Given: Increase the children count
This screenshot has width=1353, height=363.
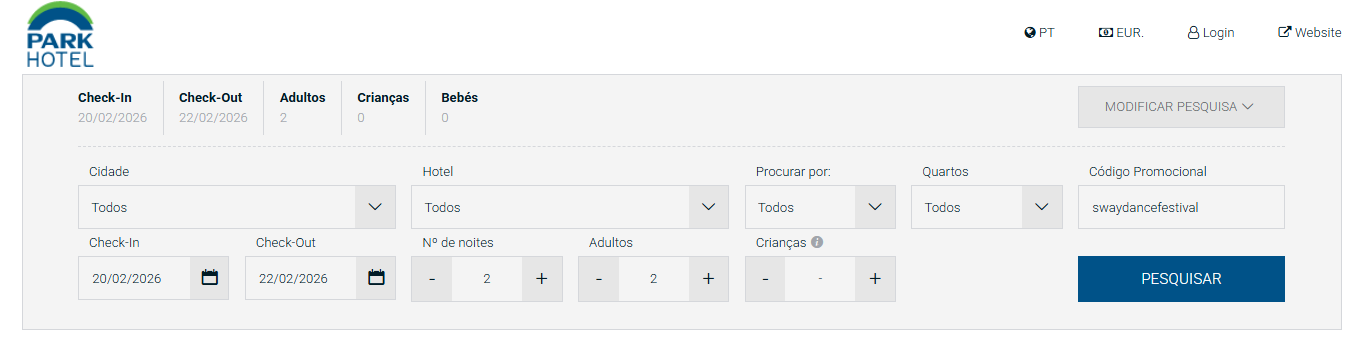Looking at the screenshot, I should 875,279.
